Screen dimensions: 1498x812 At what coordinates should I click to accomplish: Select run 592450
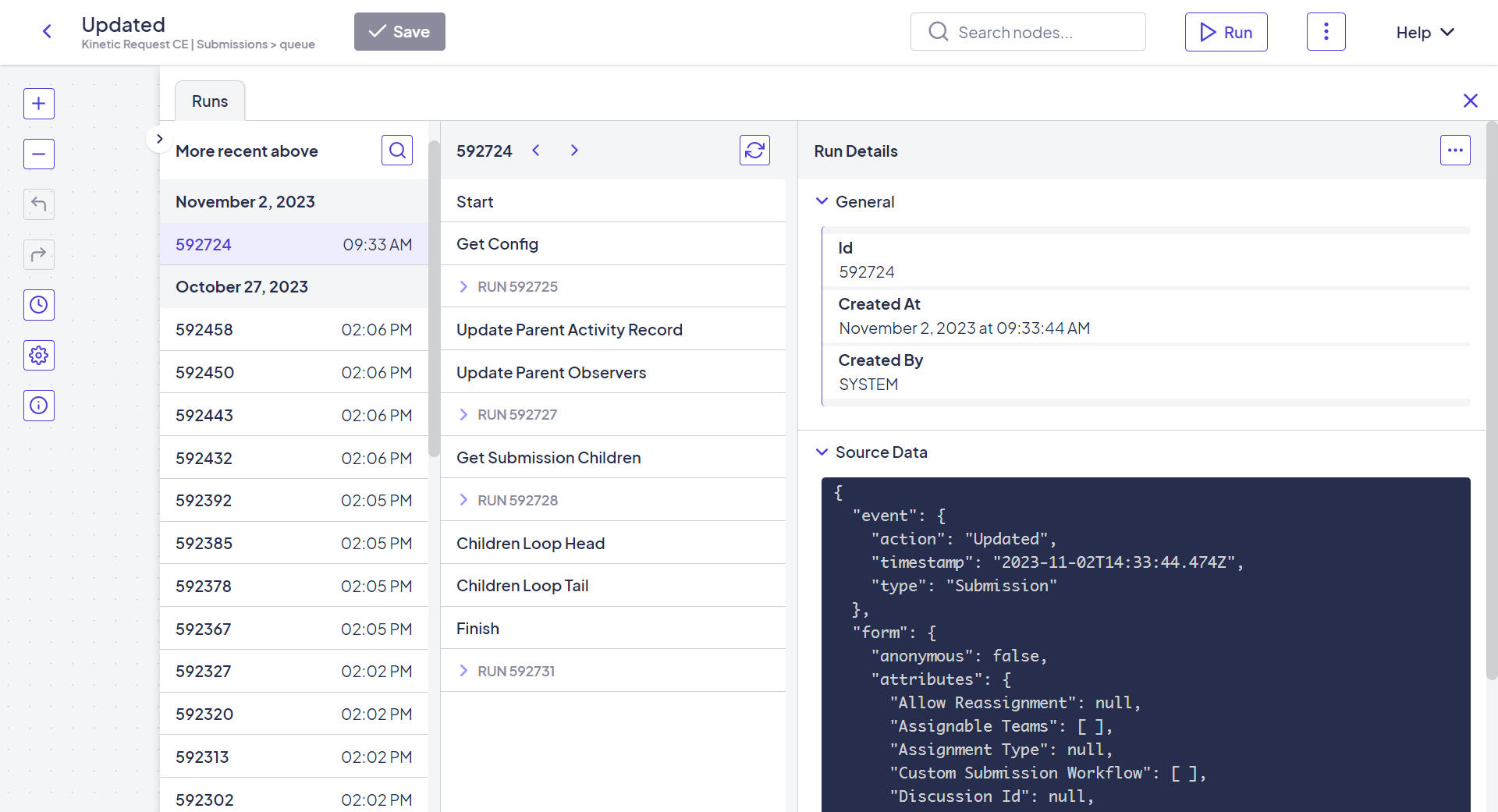coord(294,372)
